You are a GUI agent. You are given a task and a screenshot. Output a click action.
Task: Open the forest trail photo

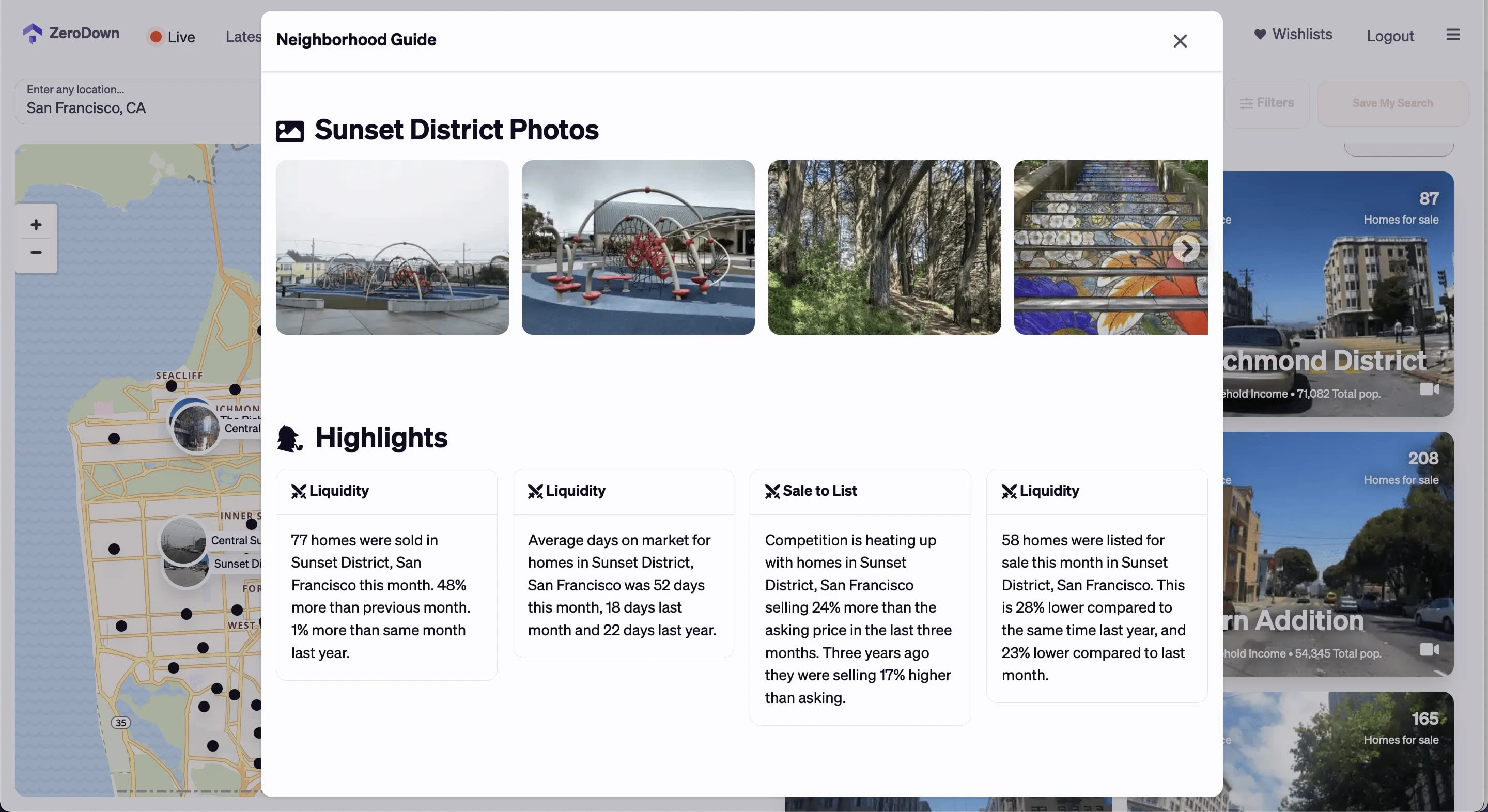tap(884, 247)
